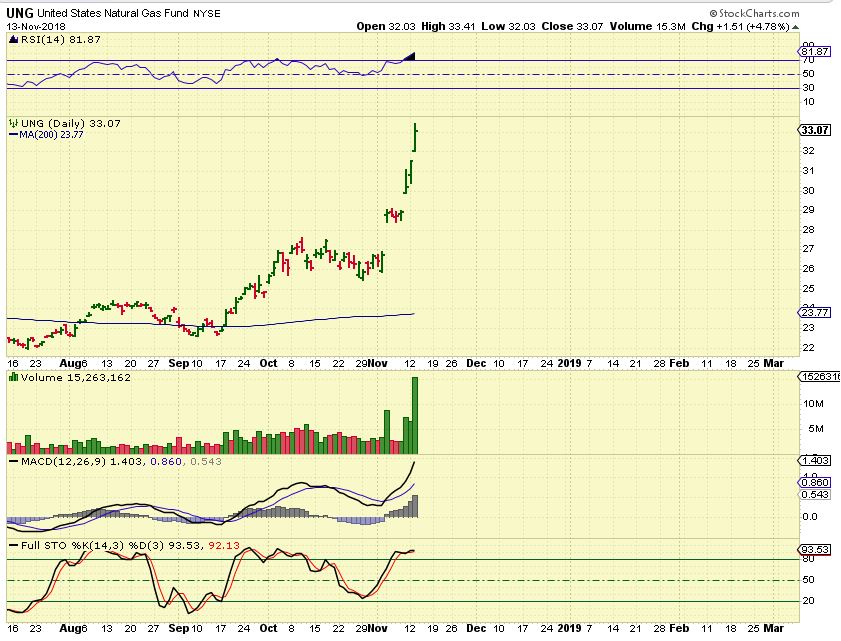Viewport: 841px width, 641px height.
Task: Click the RSI legend icon before RSI(14)
Action: (x=13, y=39)
